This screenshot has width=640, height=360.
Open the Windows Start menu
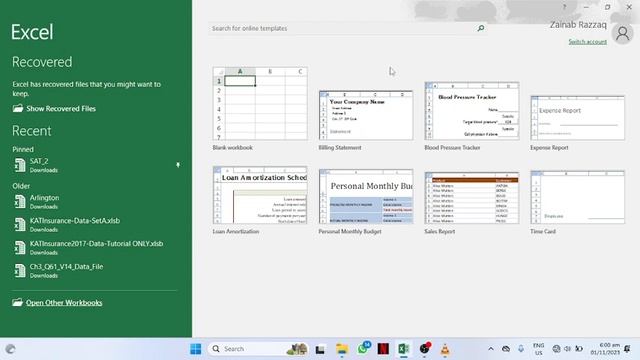click(196, 349)
